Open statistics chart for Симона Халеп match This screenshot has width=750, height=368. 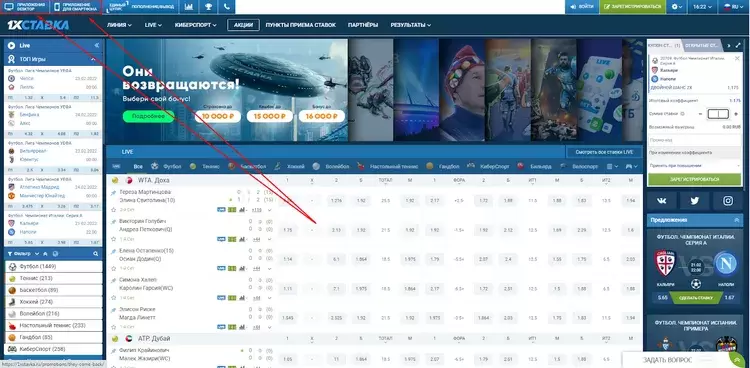click(x=242, y=298)
